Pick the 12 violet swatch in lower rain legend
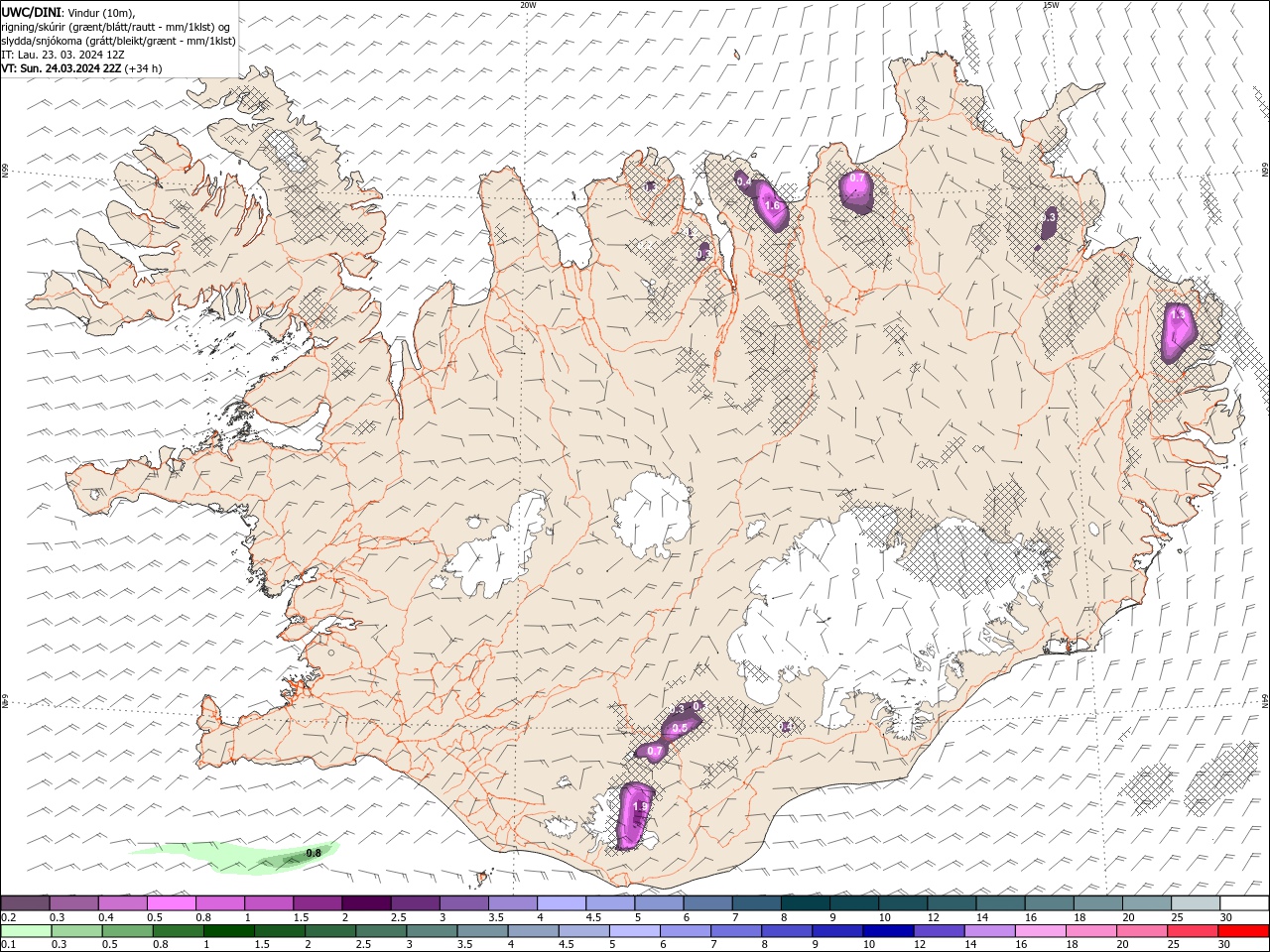The height and width of the screenshot is (952, 1270). point(938,931)
